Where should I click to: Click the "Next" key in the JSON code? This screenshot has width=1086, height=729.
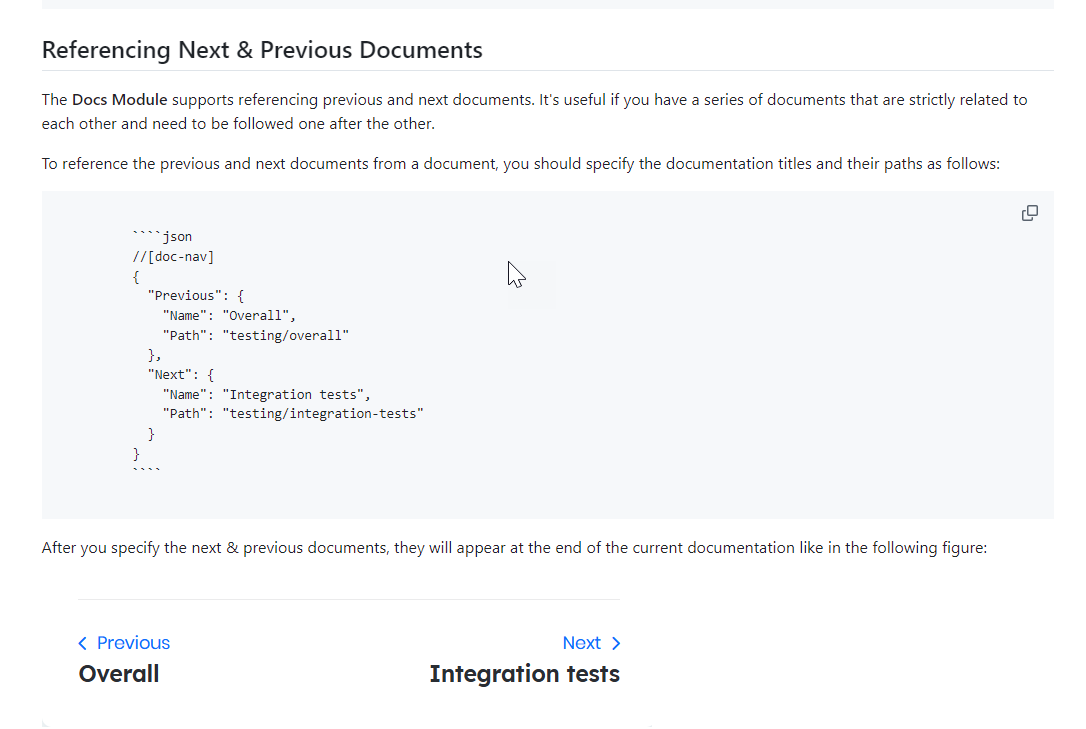point(166,375)
